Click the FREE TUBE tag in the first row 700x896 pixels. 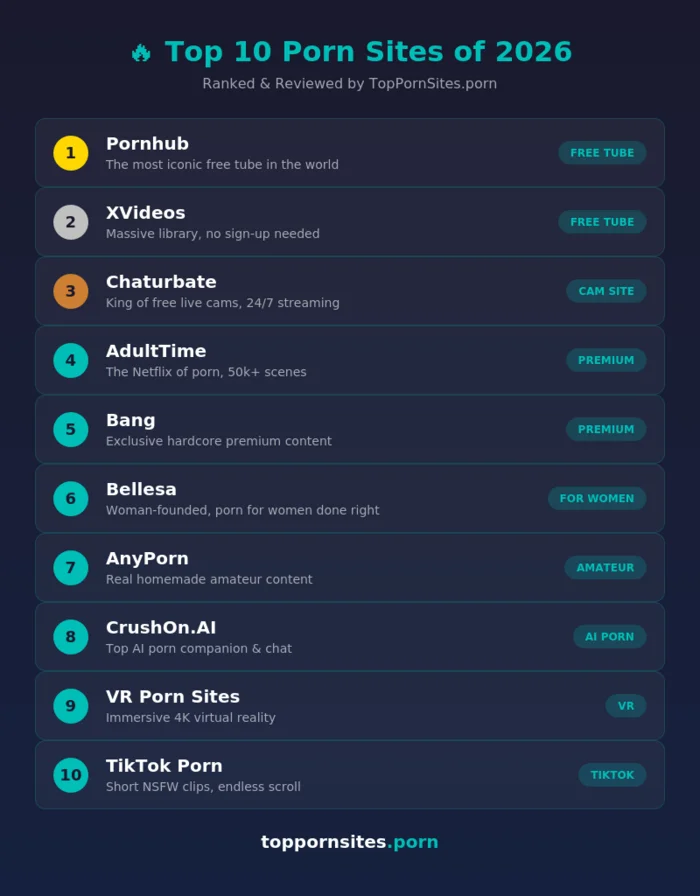[602, 153]
